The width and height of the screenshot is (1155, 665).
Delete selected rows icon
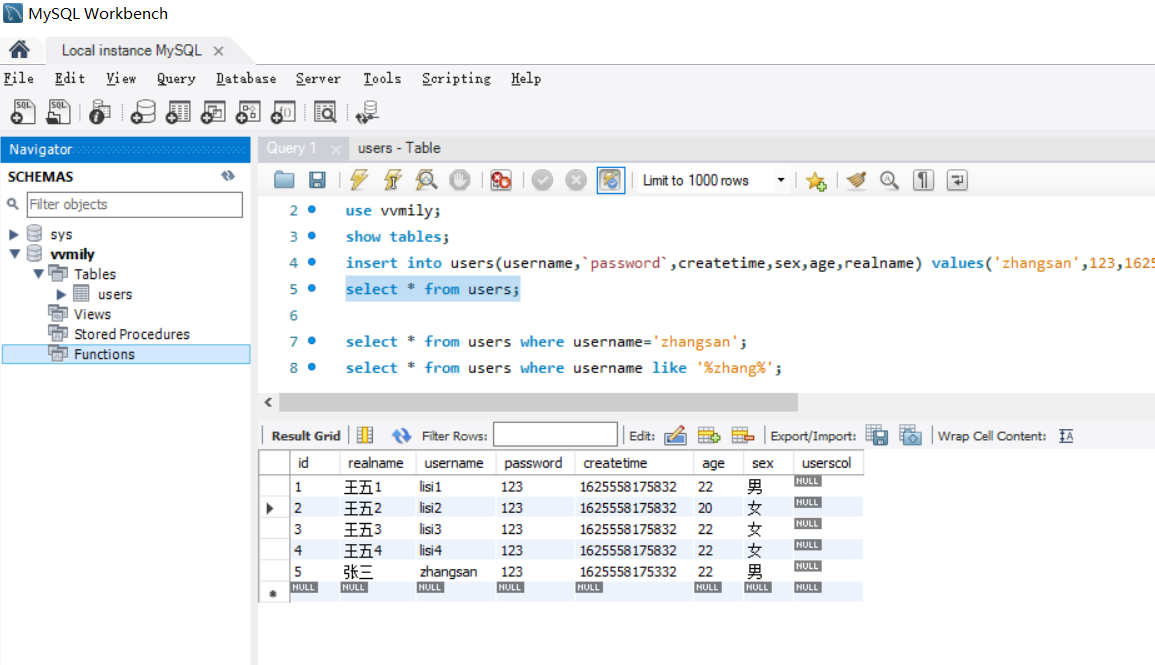coord(742,435)
